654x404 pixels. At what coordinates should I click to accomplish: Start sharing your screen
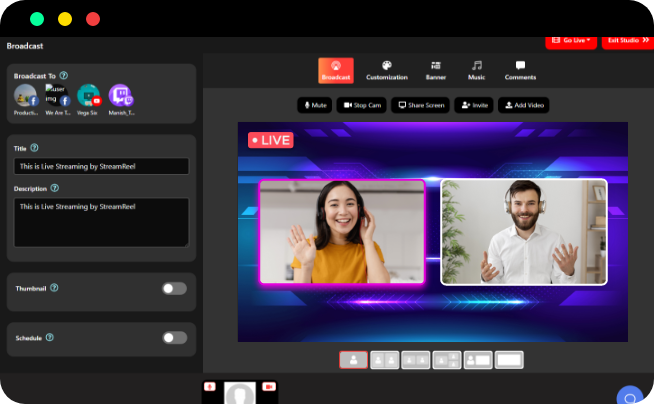(420, 105)
